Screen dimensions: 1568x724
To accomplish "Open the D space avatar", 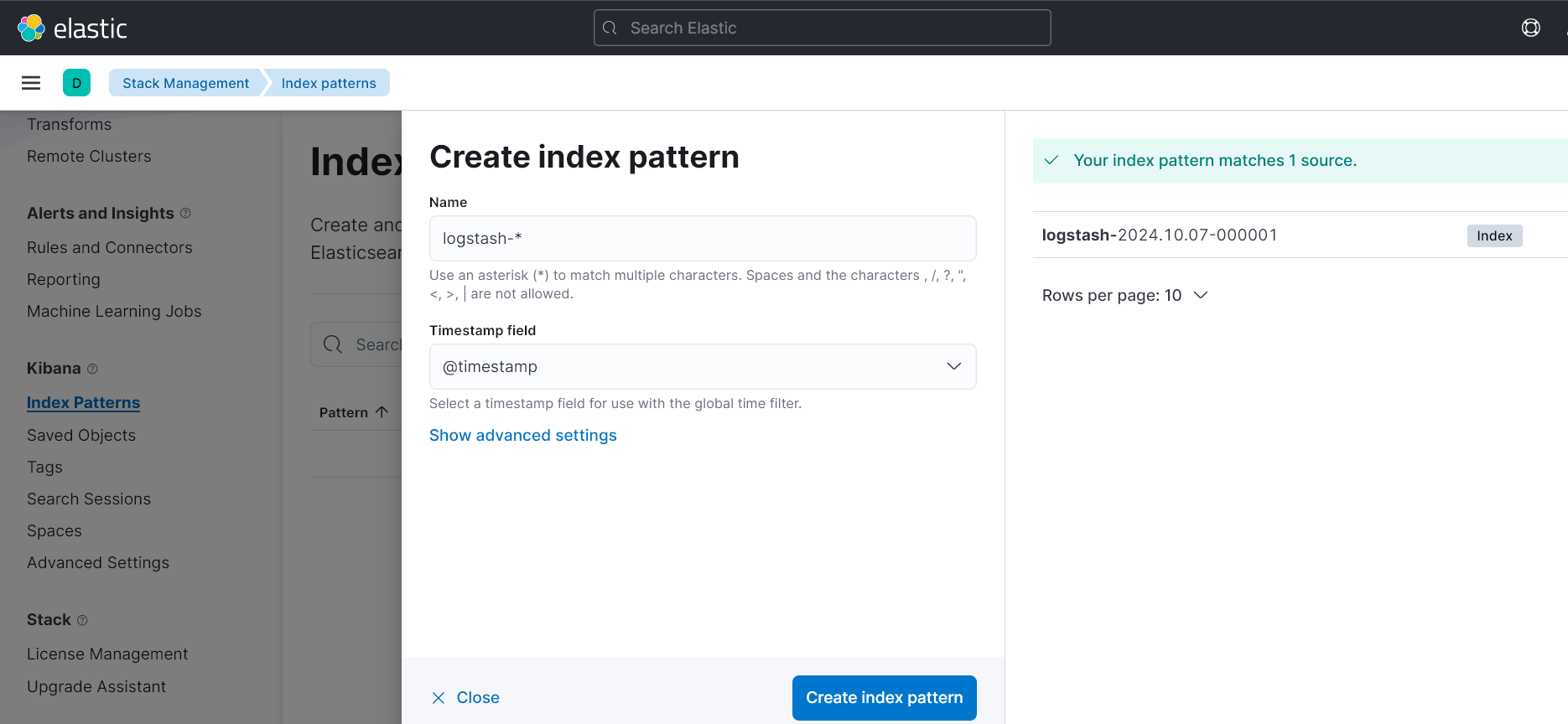I will pyautogui.click(x=76, y=83).
